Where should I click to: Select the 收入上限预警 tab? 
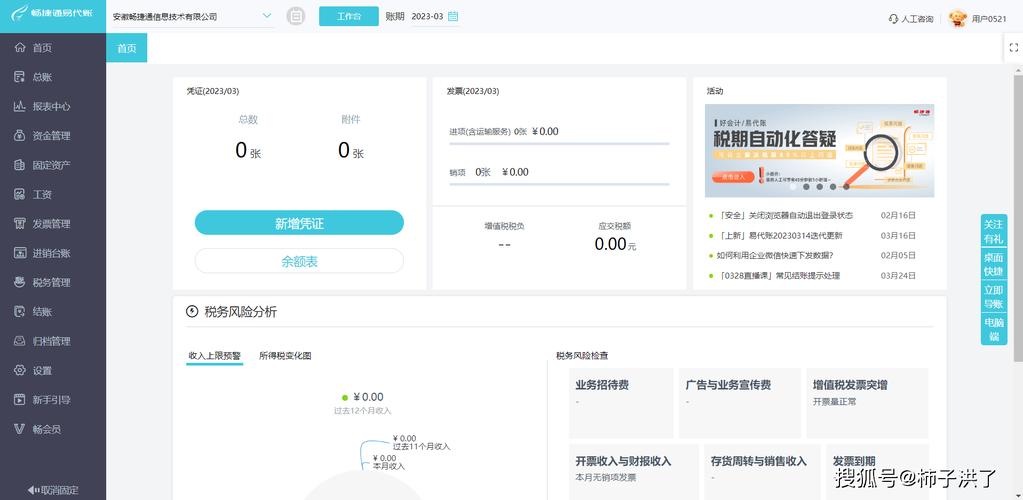(215, 356)
